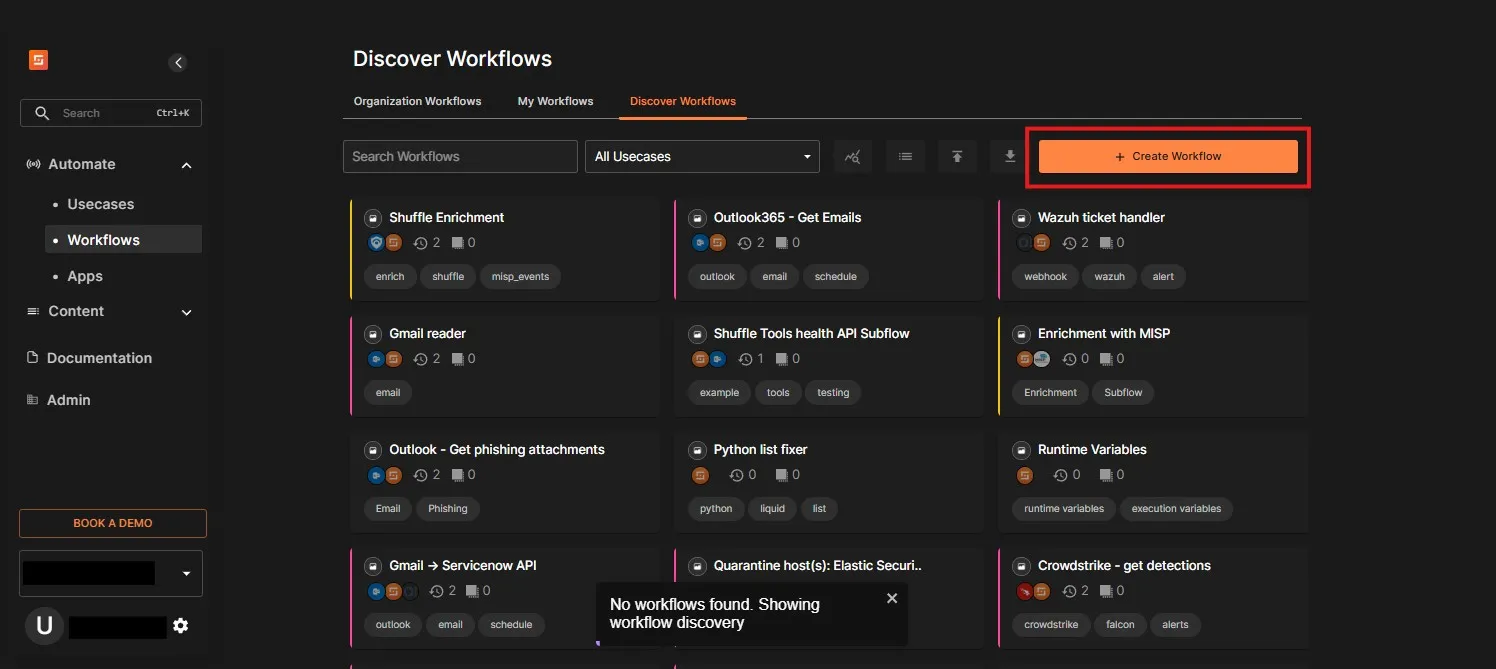Click the Search Workflows input field
The image size is (1496, 669).
(460, 157)
